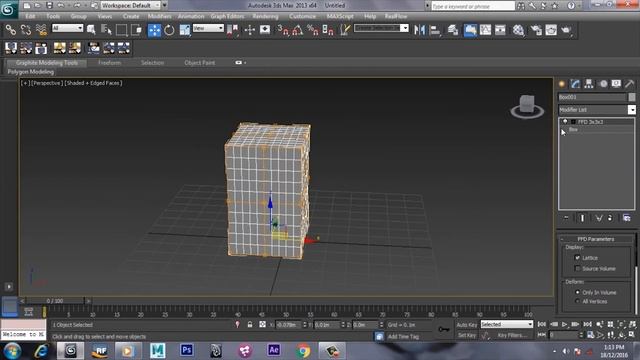Open the key mode Selected dropdown

coord(507,324)
